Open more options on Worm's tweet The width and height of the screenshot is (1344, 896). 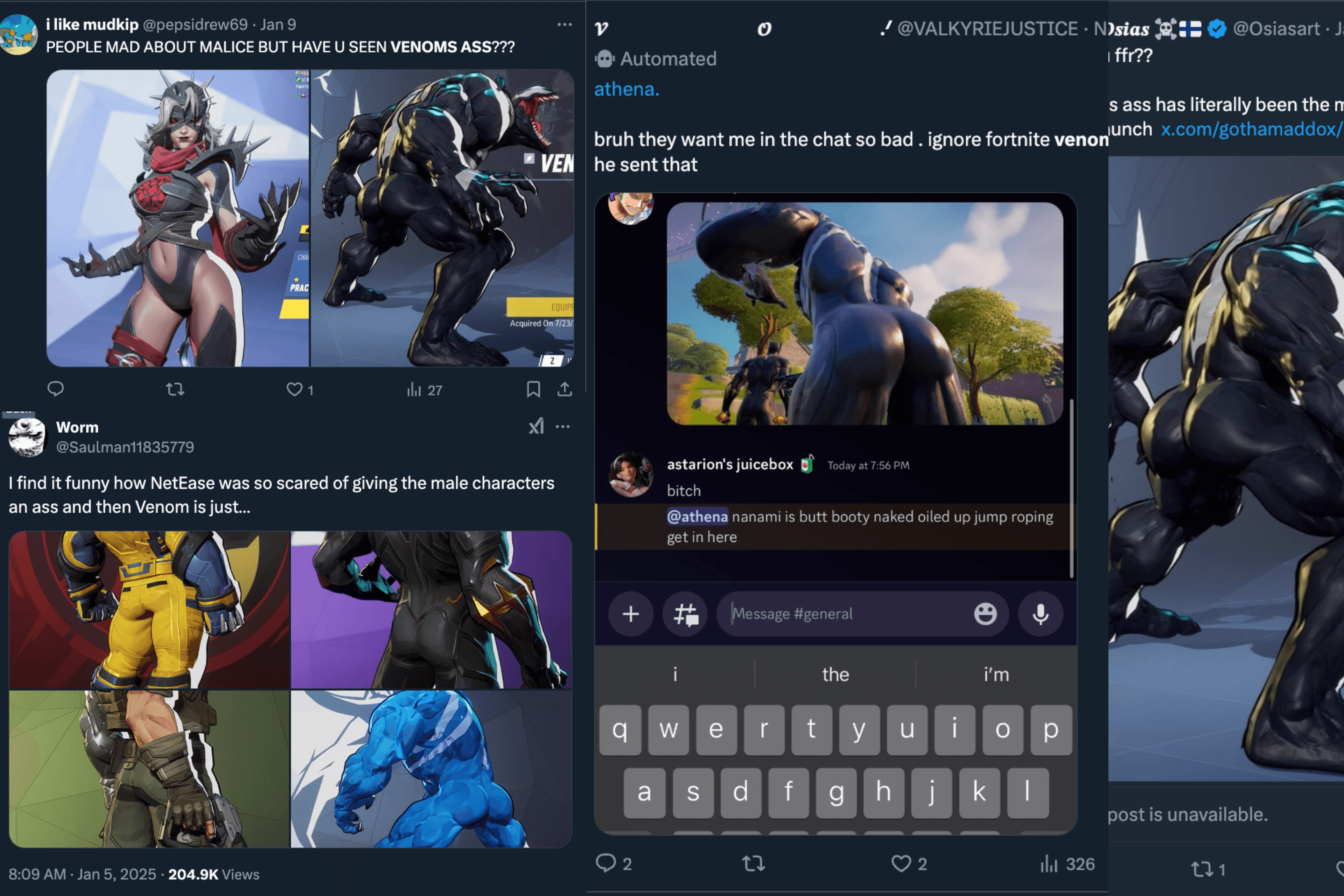coord(563,427)
